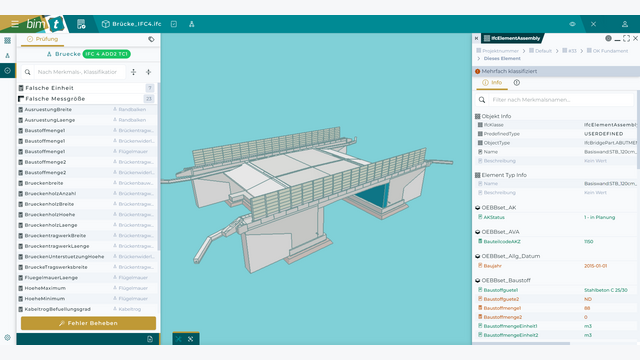Select the BrueckenholzAnzahl row
The width and height of the screenshot is (640, 360).
86,193
